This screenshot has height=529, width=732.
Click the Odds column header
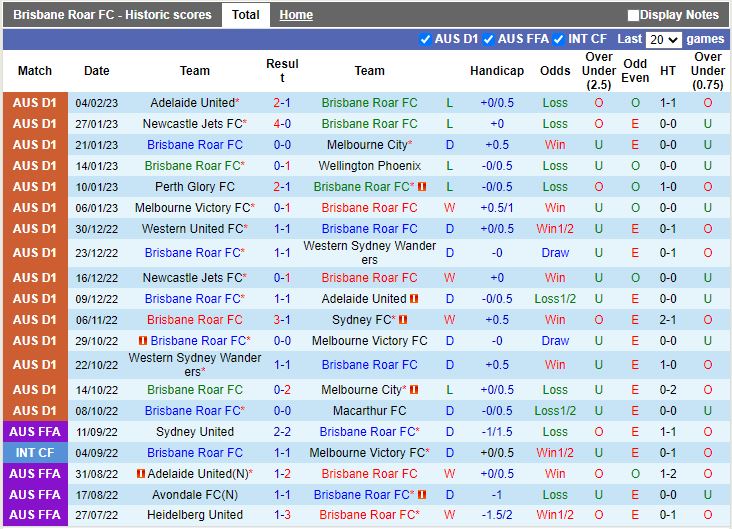[555, 71]
